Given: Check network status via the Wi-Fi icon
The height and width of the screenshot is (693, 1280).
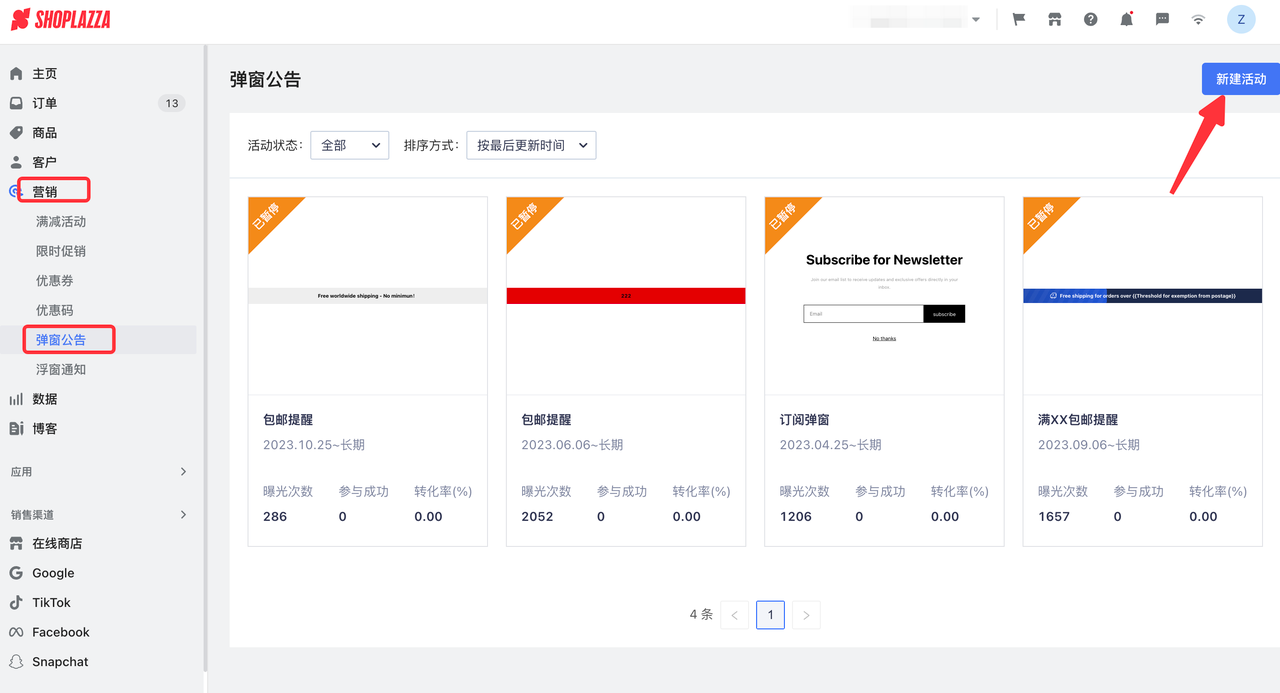Looking at the screenshot, I should pyautogui.click(x=1198, y=18).
